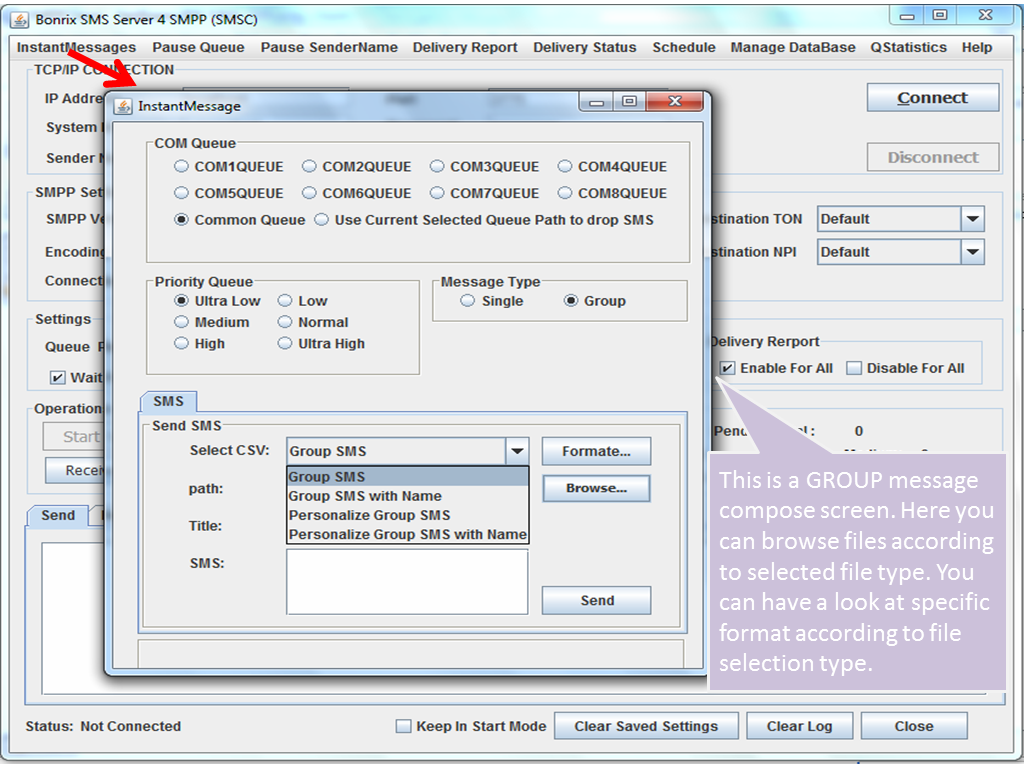Switch message type to Group
1024x768 pixels.
click(571, 301)
